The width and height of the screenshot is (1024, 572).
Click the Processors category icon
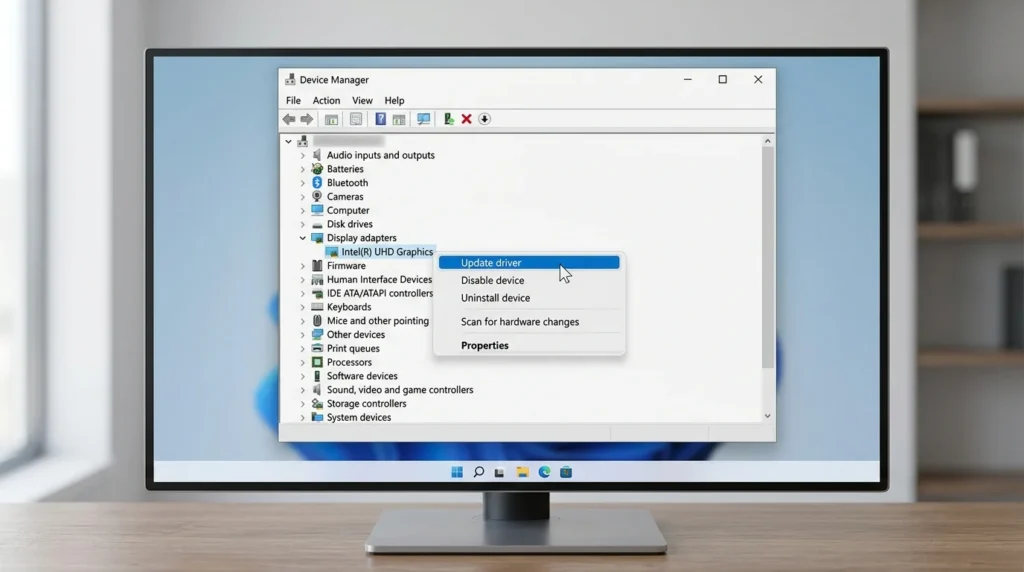pos(317,362)
